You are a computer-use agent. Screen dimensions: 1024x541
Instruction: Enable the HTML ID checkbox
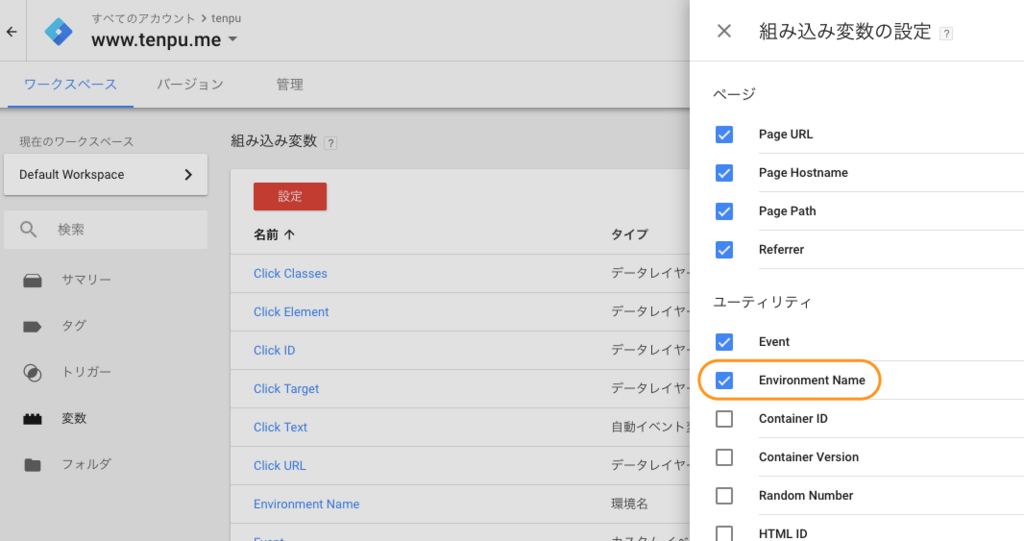click(x=724, y=533)
